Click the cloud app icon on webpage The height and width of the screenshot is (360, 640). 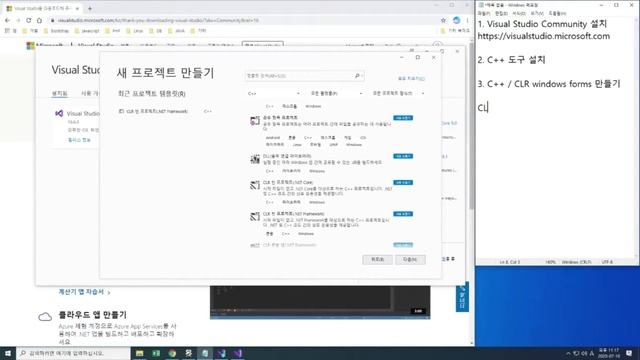click(x=45, y=317)
